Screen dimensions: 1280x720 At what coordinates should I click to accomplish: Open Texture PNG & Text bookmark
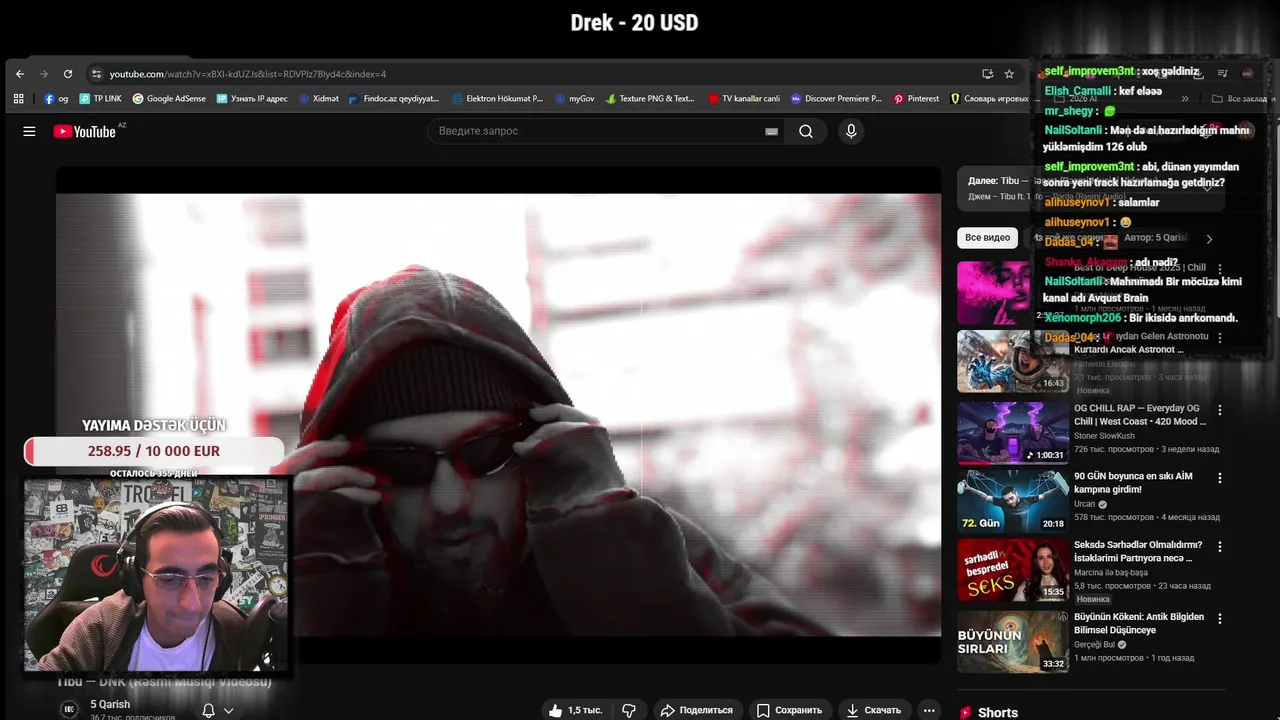tap(650, 99)
